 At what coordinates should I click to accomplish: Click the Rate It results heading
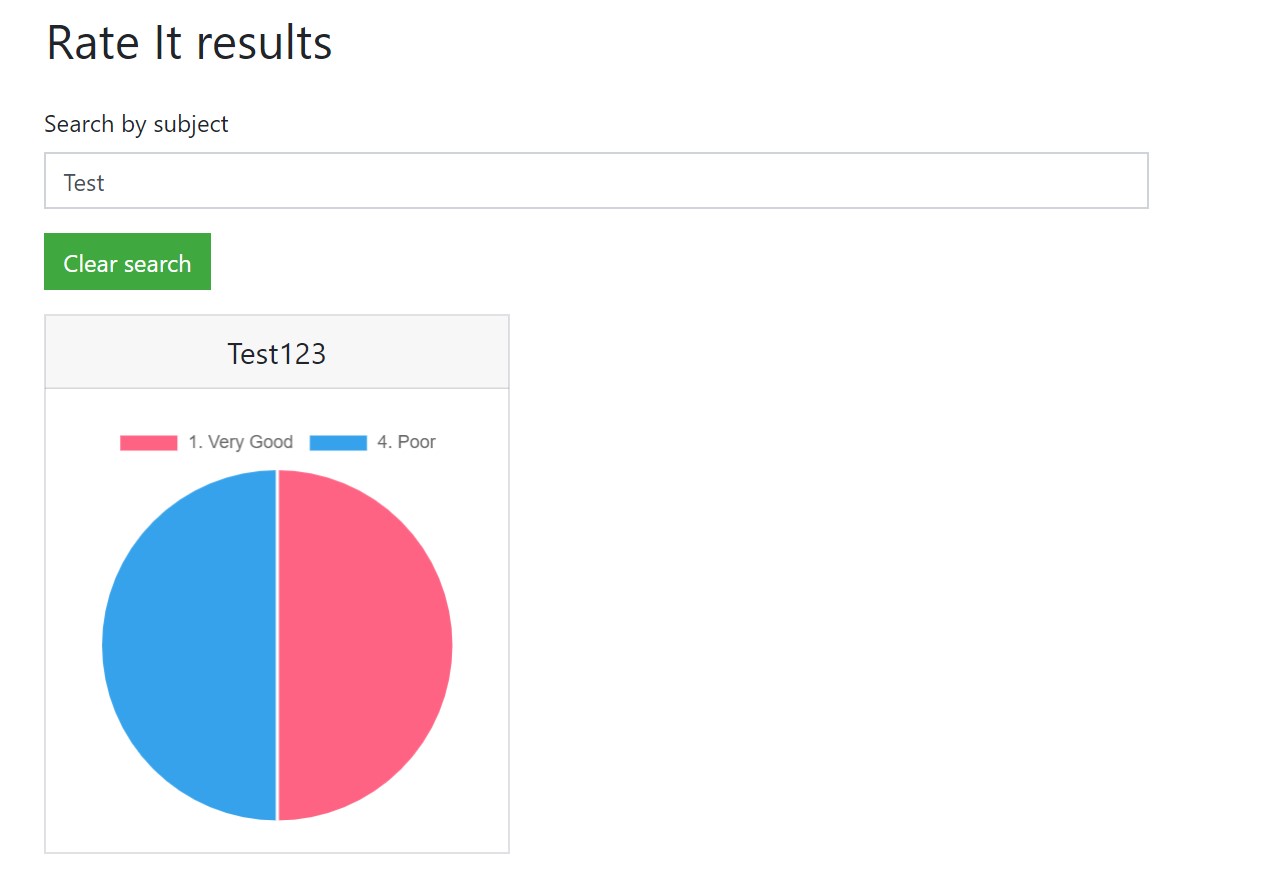coord(189,44)
